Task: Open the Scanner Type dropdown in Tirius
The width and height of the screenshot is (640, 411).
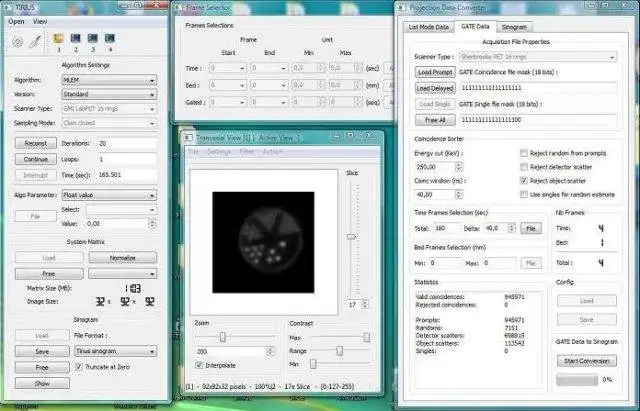Action: (109, 109)
